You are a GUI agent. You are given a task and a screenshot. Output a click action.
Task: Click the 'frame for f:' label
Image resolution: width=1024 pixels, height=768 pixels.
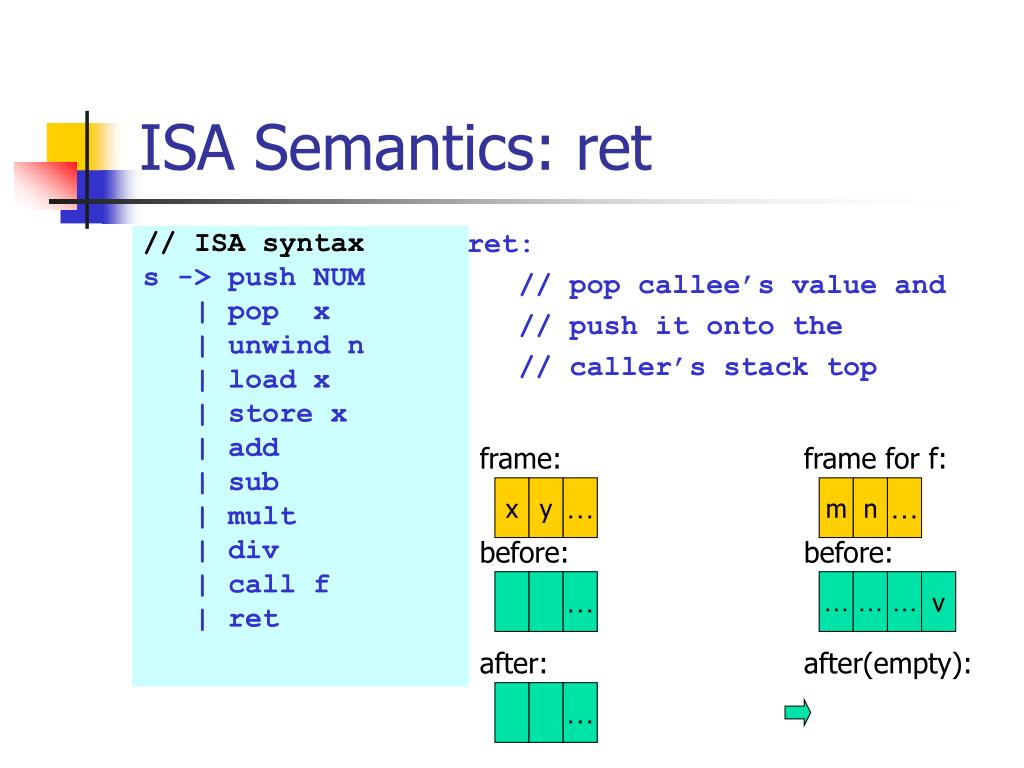pyautogui.click(x=875, y=458)
